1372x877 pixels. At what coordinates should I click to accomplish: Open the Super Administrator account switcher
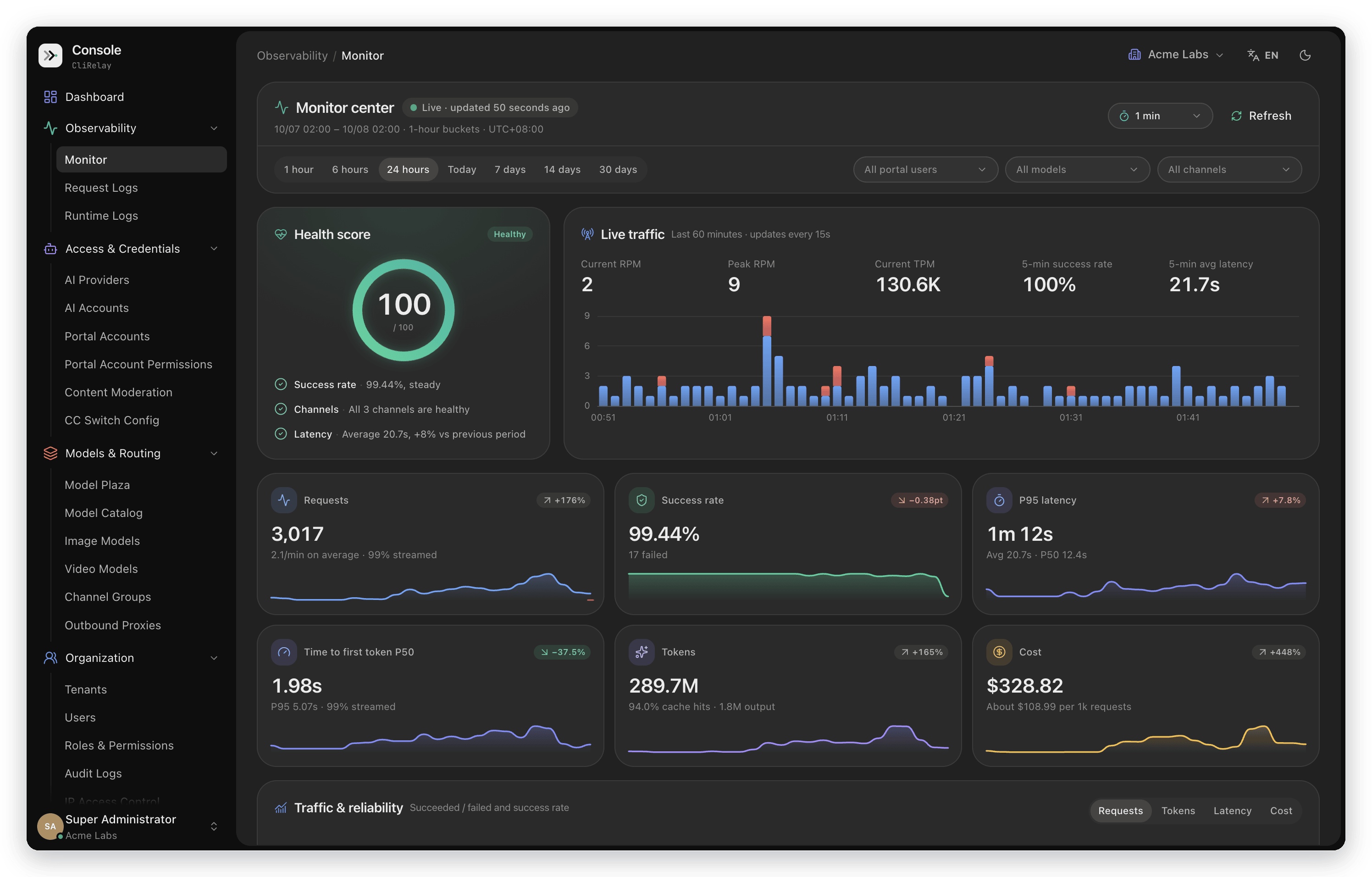coord(214,826)
